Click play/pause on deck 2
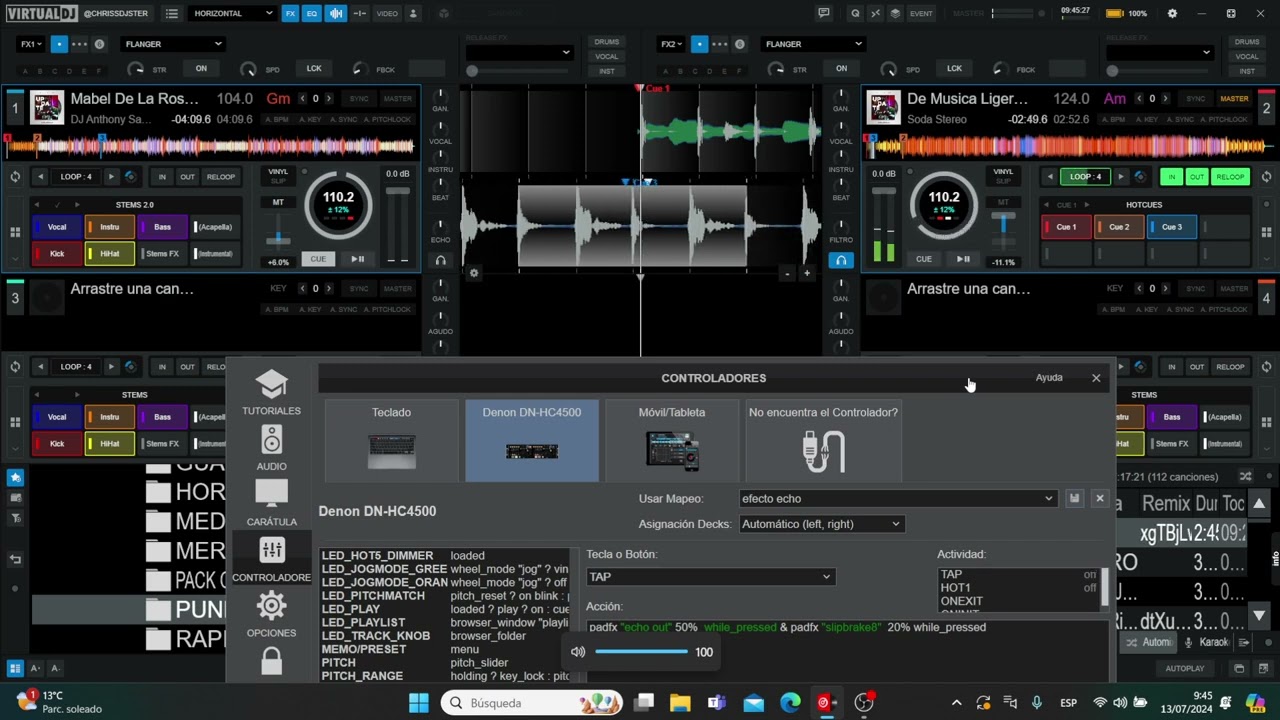Screen dimensions: 1280x720 (x=963, y=259)
